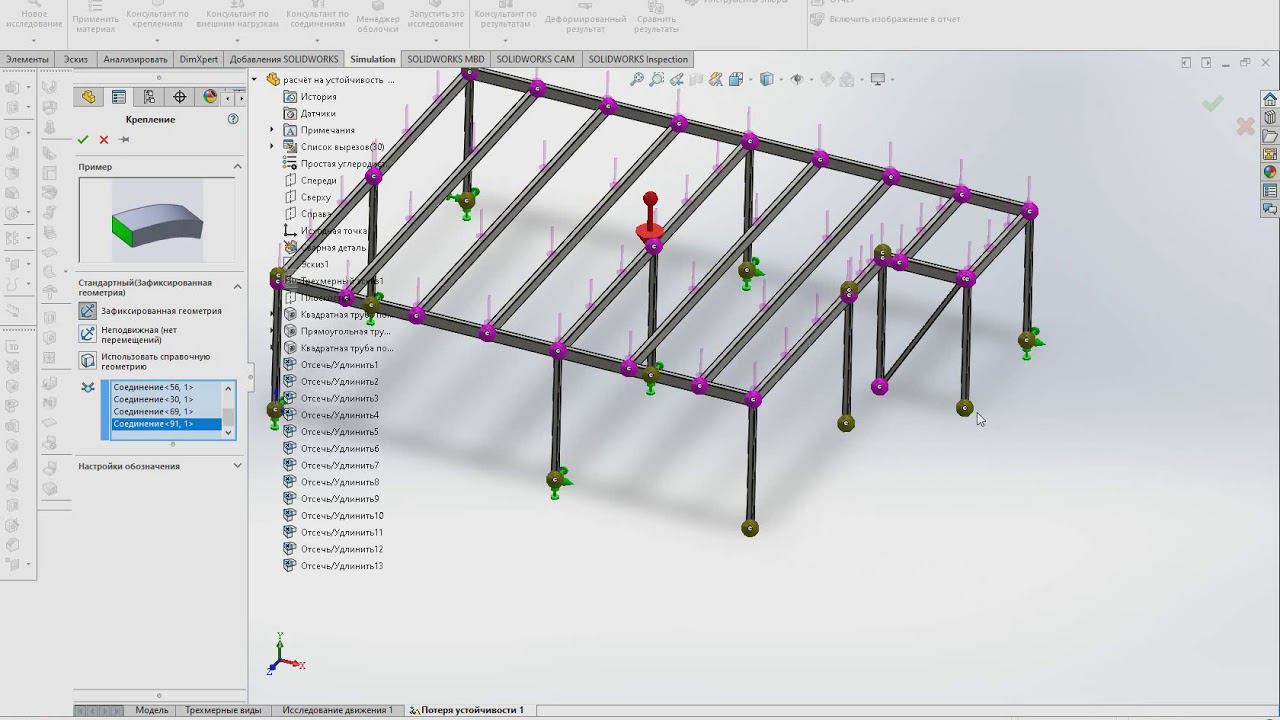The width and height of the screenshot is (1280, 720).
Task: Open the View Settings monitor icon
Action: pyautogui.click(x=877, y=79)
